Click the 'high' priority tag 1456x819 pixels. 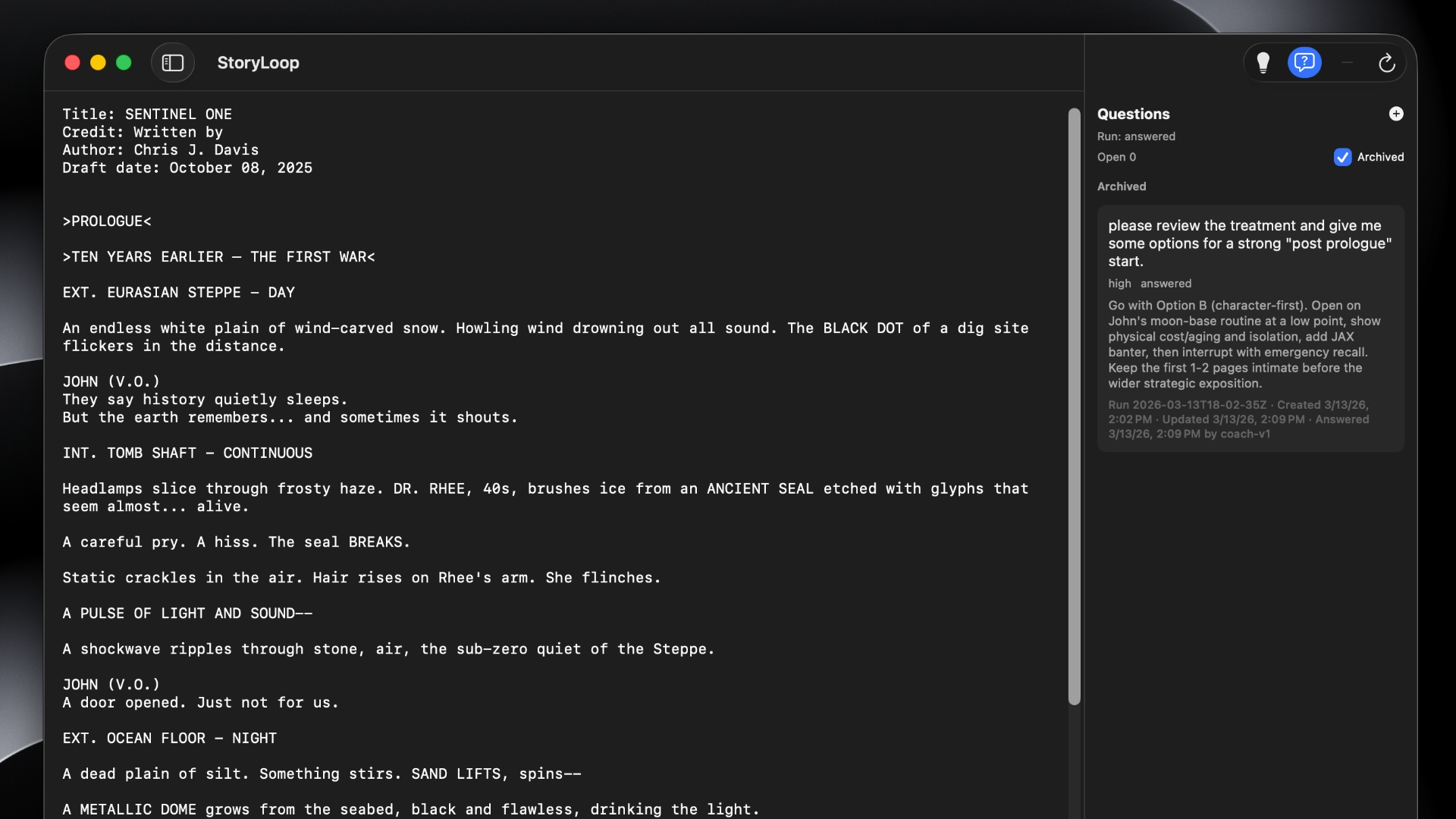click(1119, 284)
